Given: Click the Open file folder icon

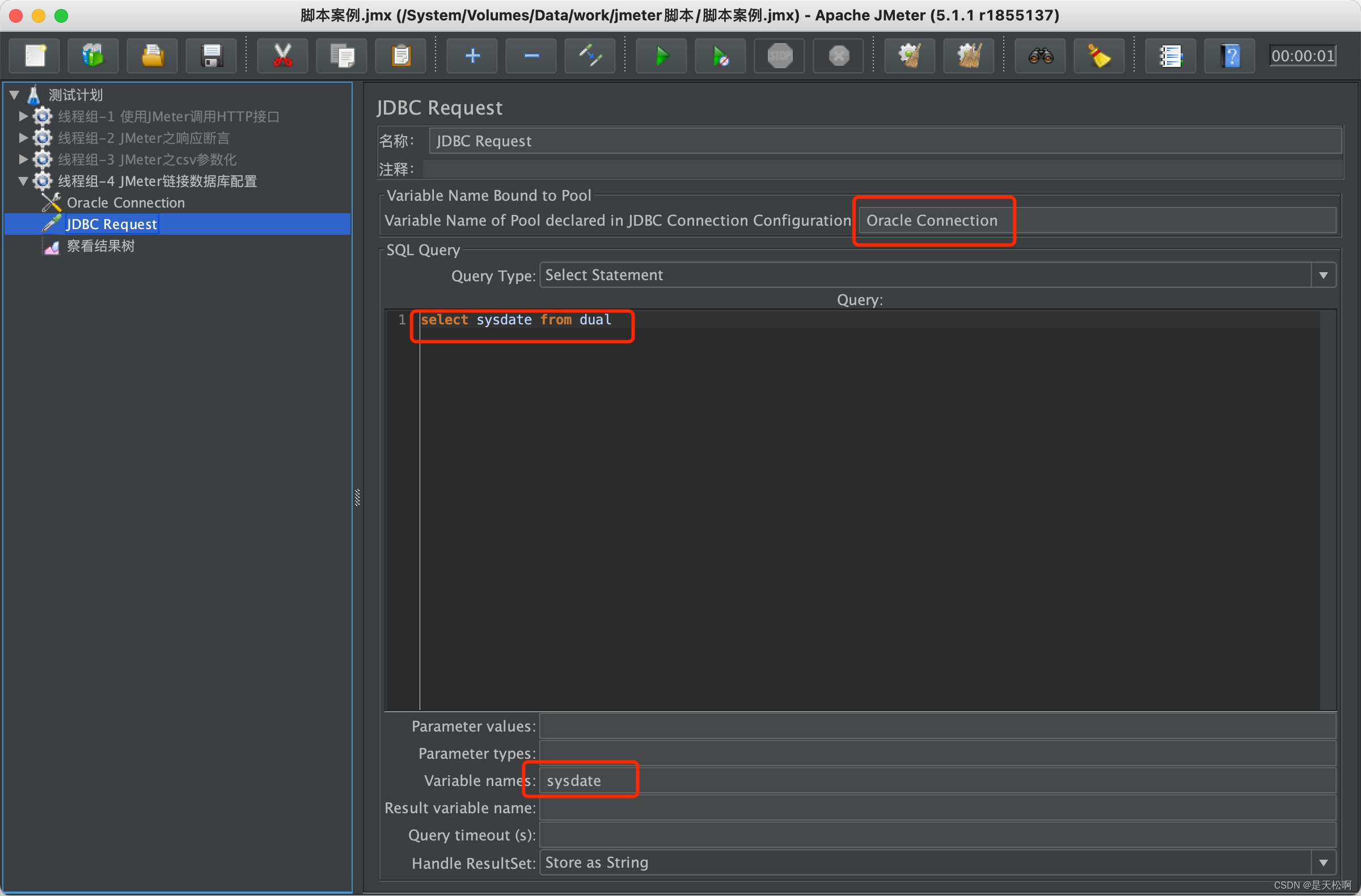Looking at the screenshot, I should click(x=152, y=56).
